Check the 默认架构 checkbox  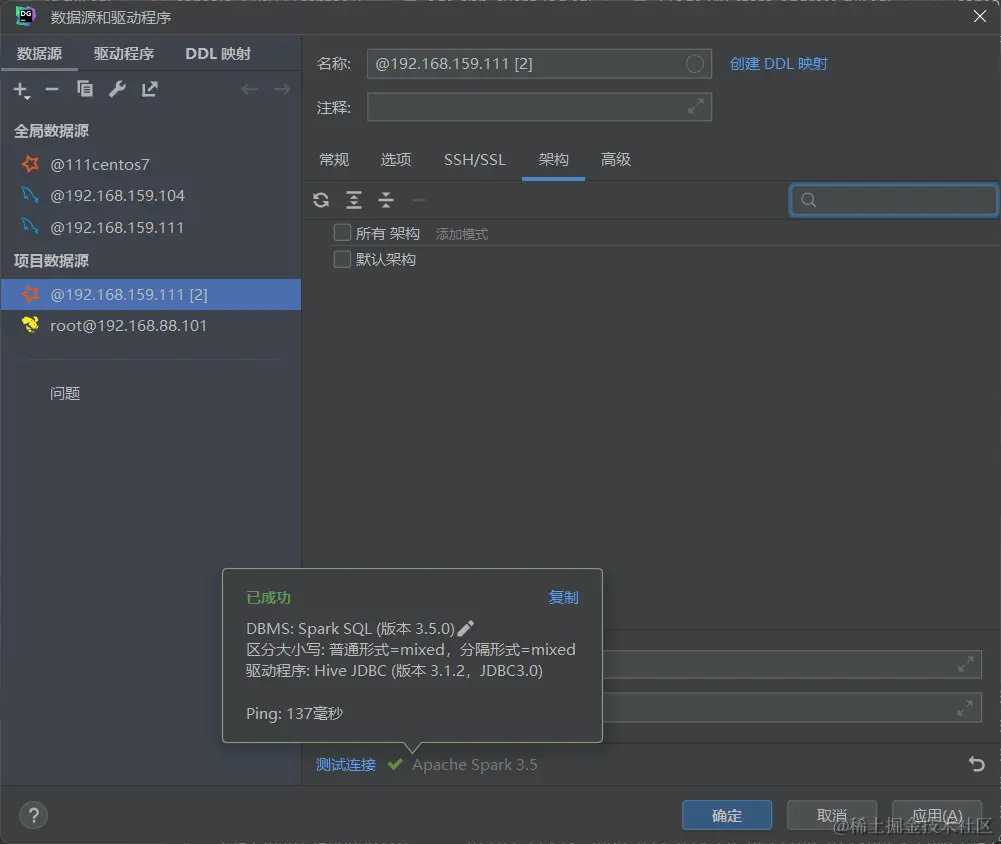(x=342, y=259)
